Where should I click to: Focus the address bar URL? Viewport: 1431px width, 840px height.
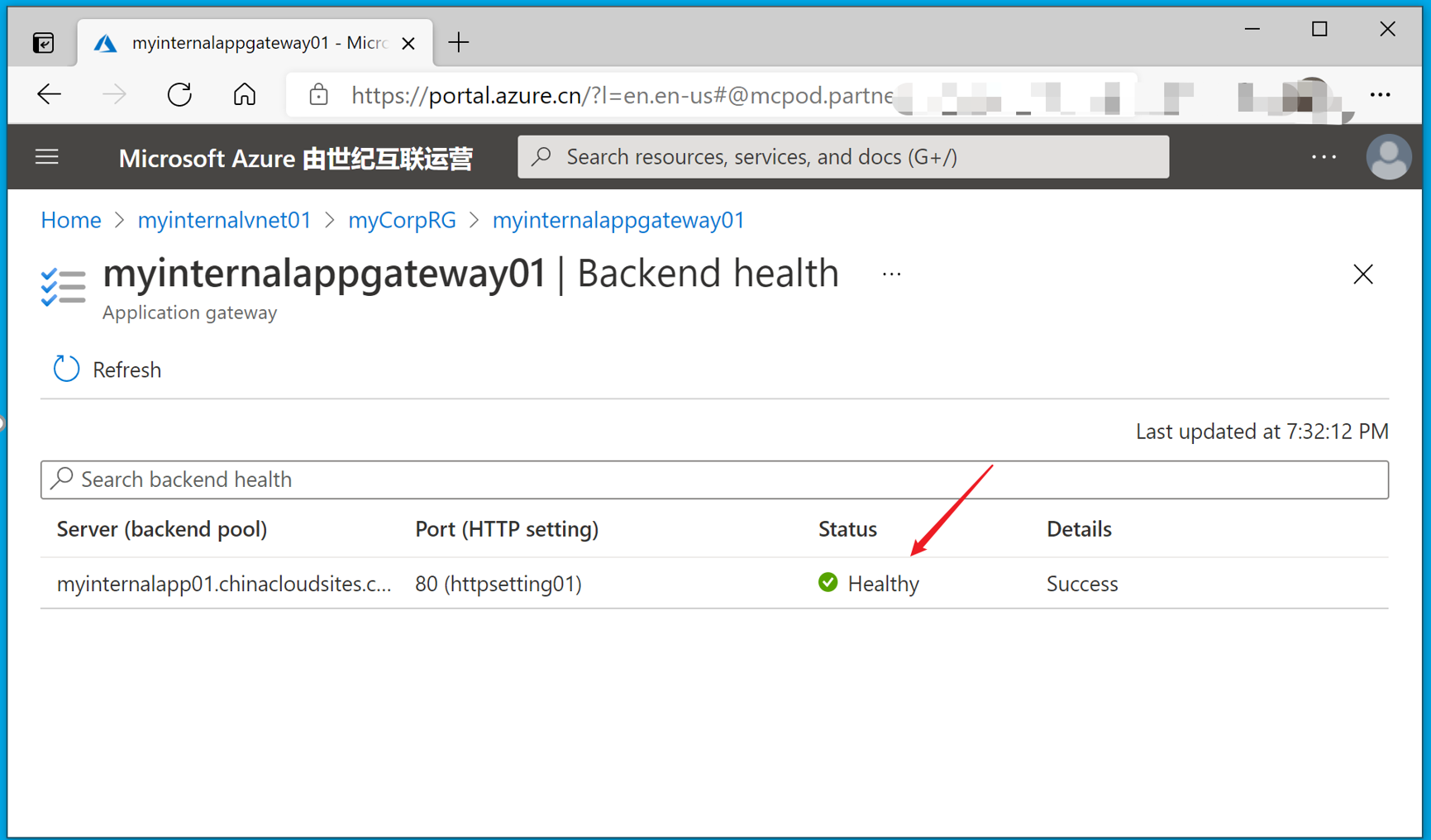(x=622, y=96)
